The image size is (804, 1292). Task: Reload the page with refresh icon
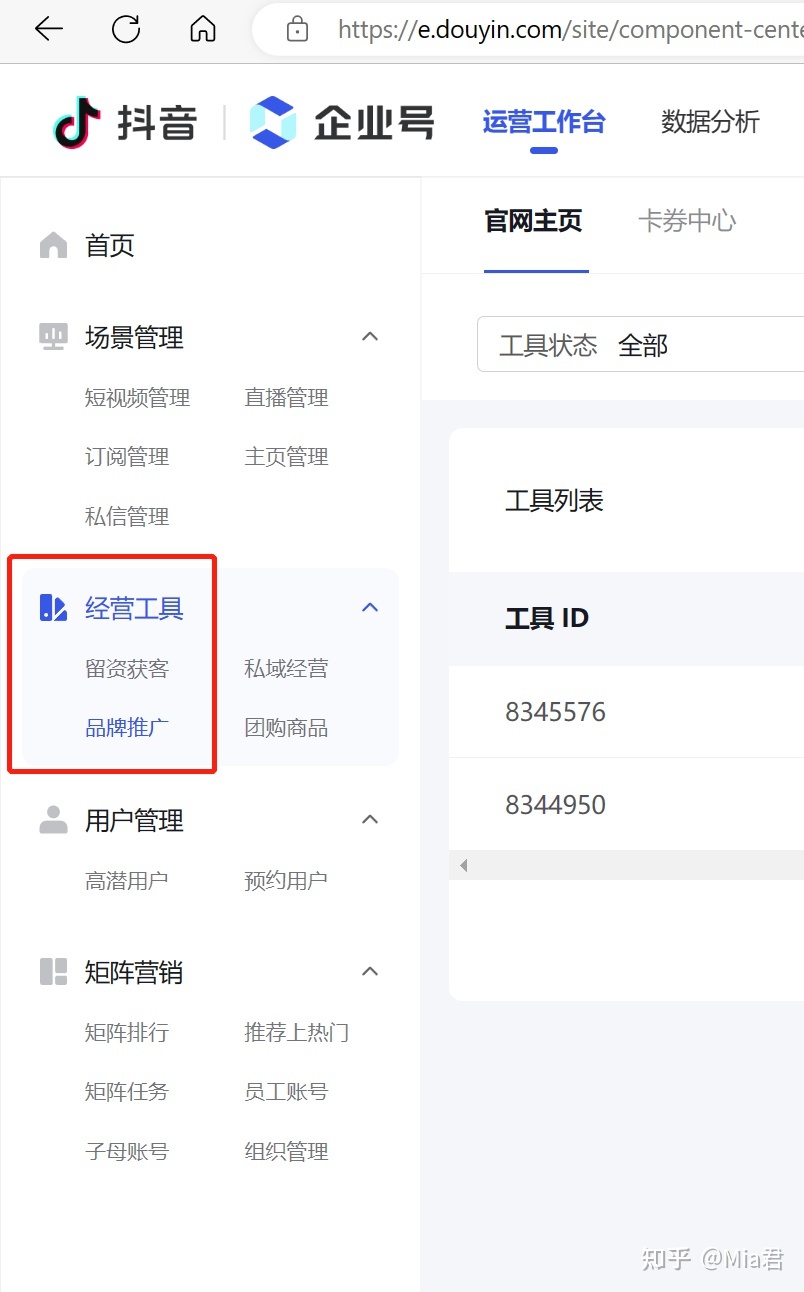point(126,30)
